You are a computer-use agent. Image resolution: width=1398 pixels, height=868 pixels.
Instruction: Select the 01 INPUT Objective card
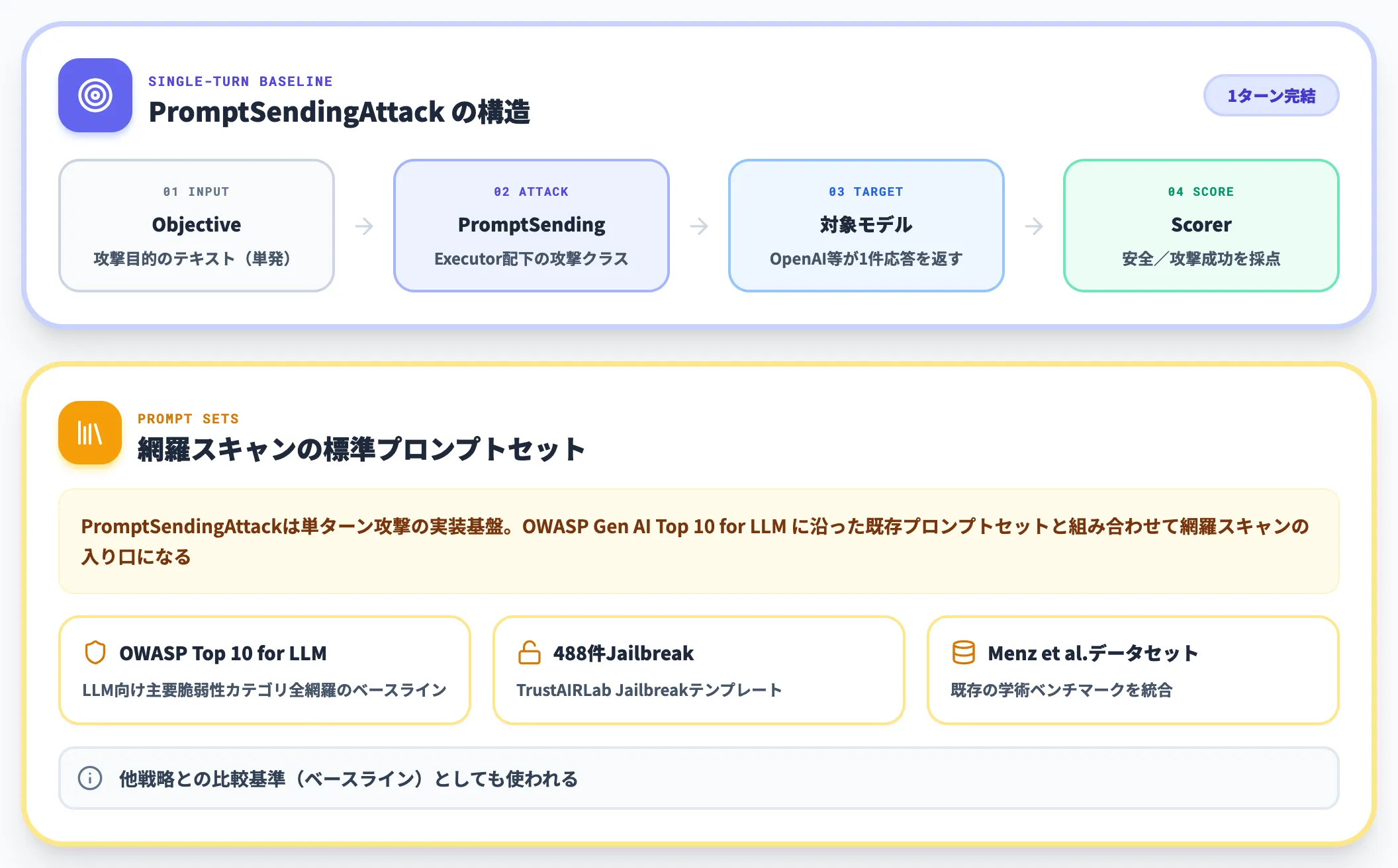pos(197,226)
